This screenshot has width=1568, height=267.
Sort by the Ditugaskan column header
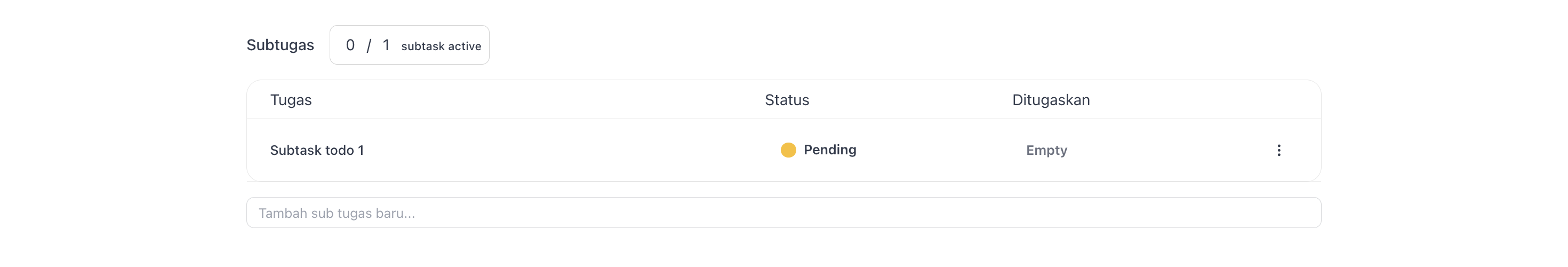(x=1051, y=100)
